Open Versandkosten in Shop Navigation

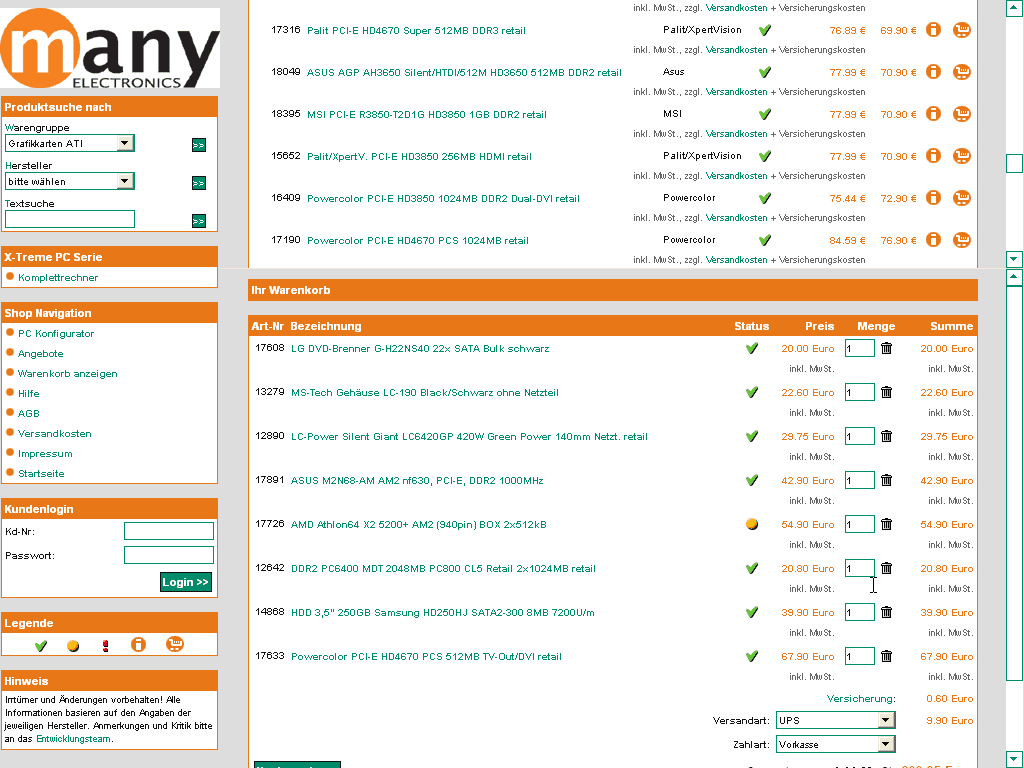pyautogui.click(x=54, y=434)
